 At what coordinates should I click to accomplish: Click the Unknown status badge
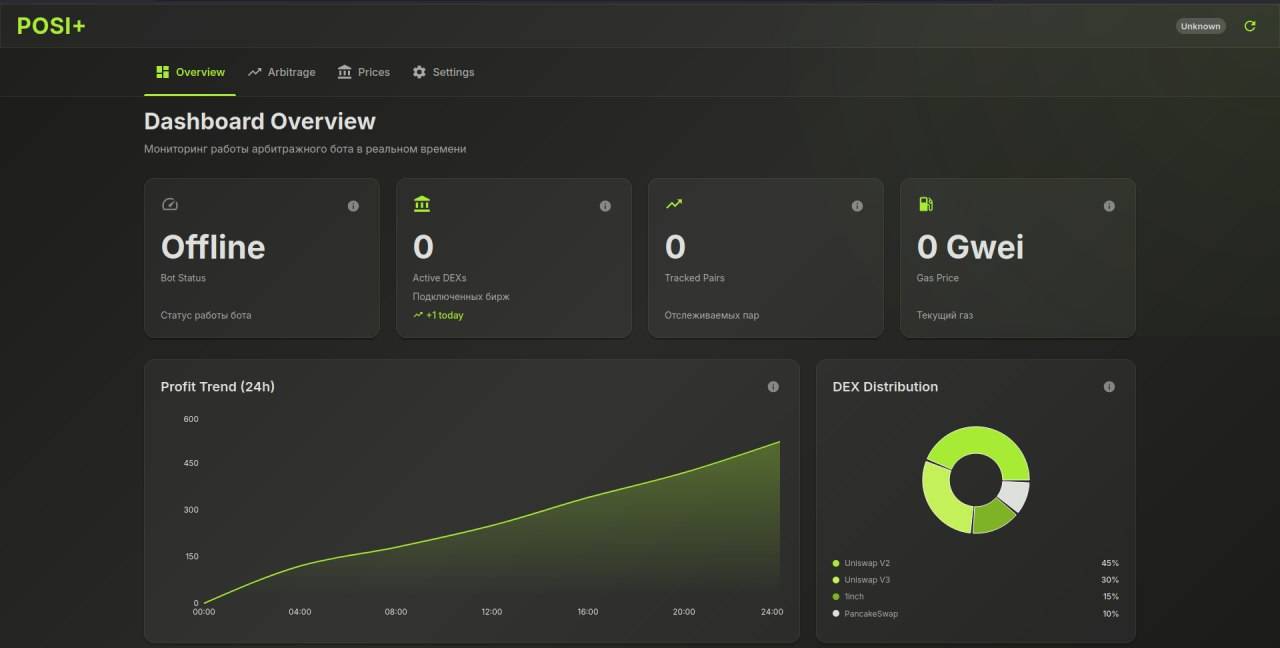tap(1200, 26)
